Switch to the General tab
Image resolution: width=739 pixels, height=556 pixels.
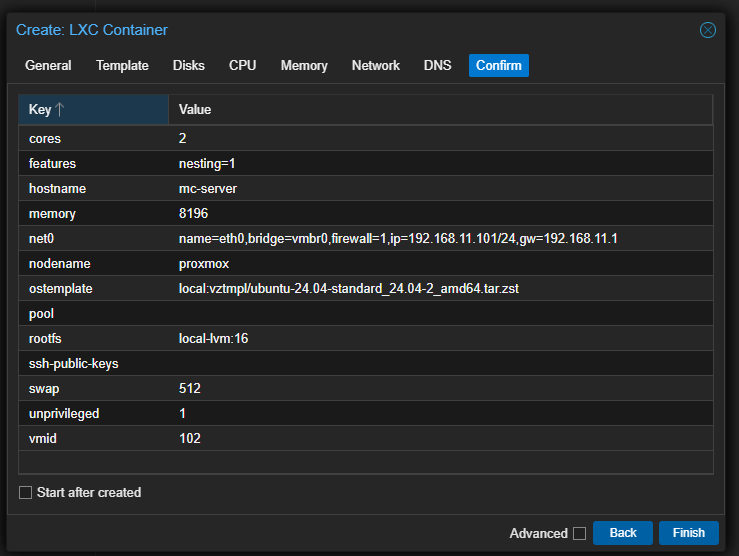48,66
